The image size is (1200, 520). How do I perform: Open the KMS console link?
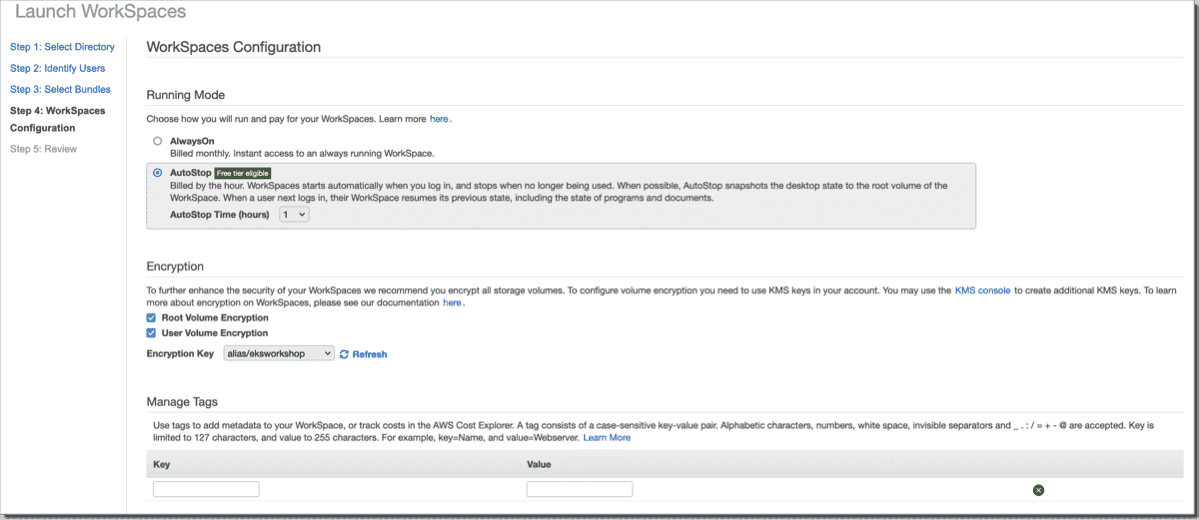(x=982, y=291)
